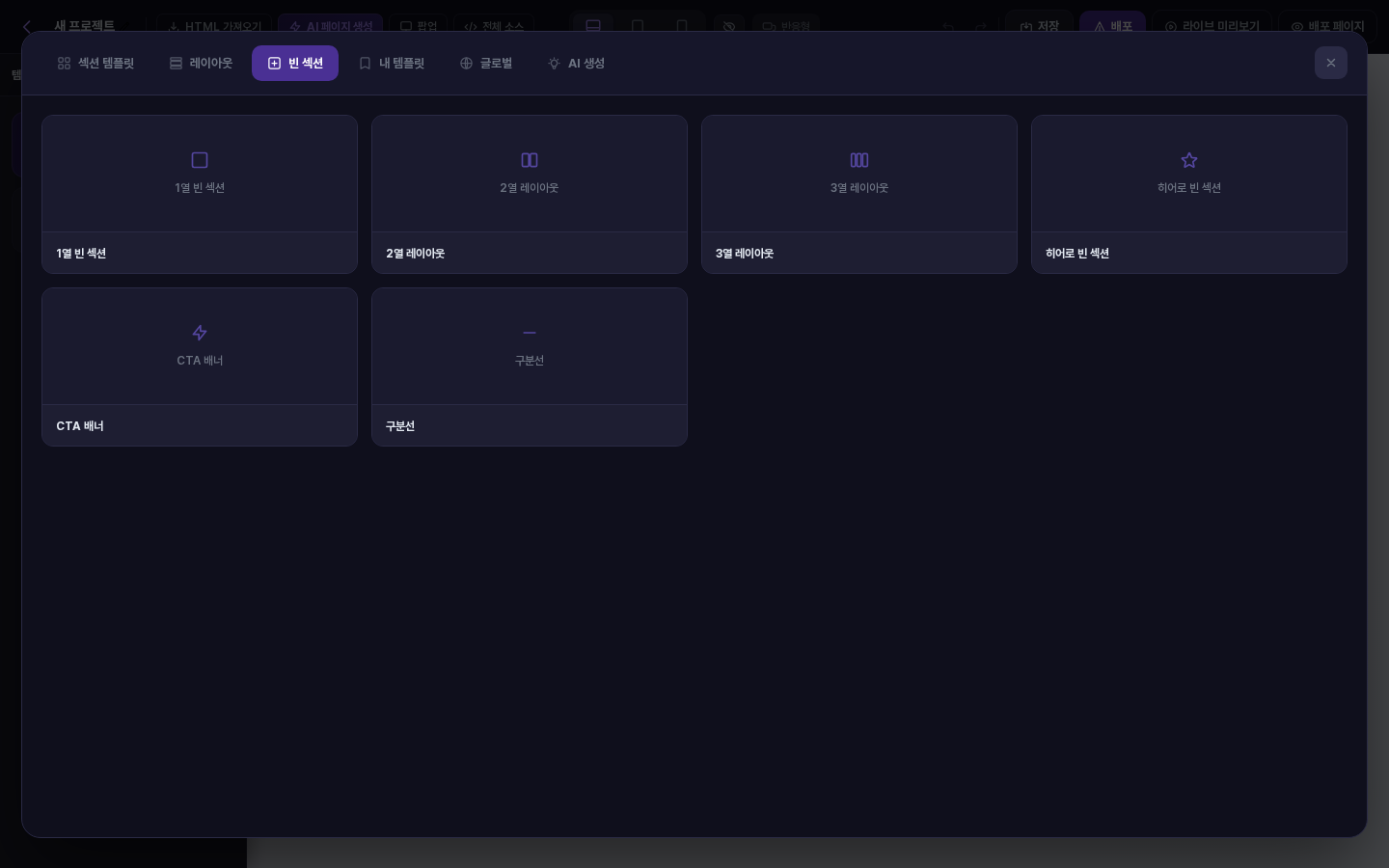
Task: Pick the three-column icon for 3열 레이아웃
Action: (x=859, y=160)
